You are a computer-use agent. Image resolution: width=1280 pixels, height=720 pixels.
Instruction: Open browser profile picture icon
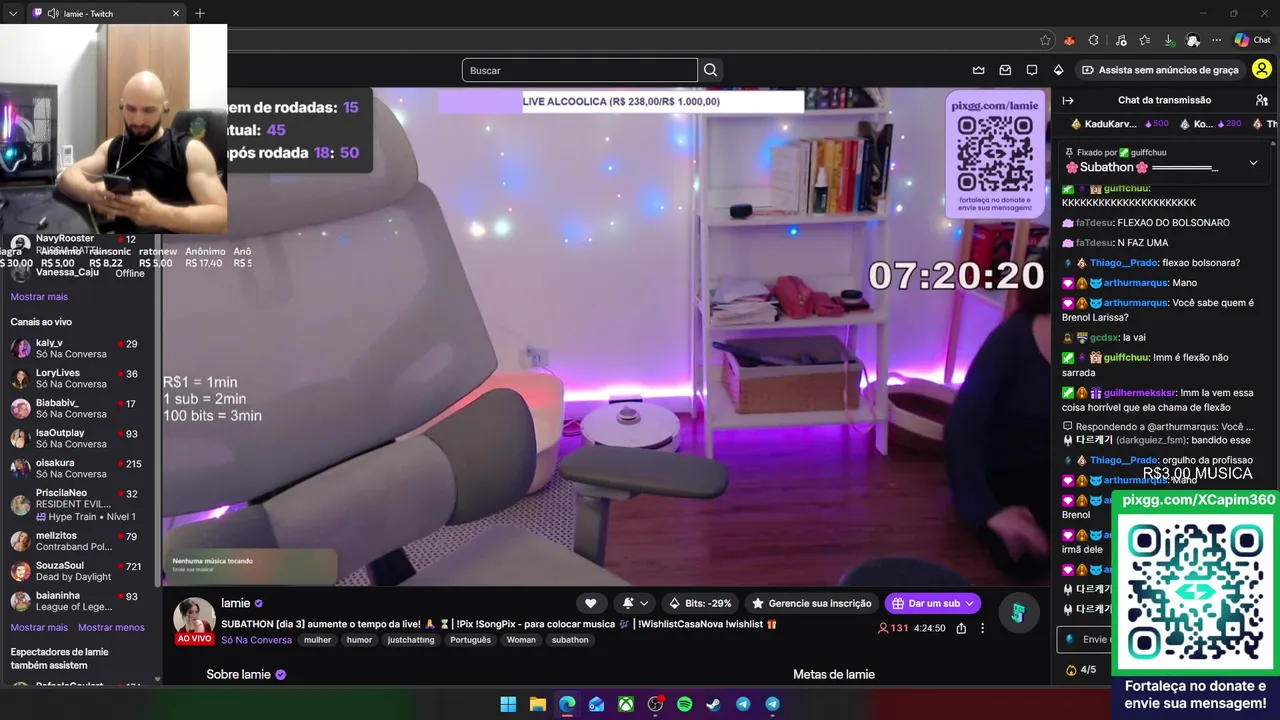[1193, 40]
